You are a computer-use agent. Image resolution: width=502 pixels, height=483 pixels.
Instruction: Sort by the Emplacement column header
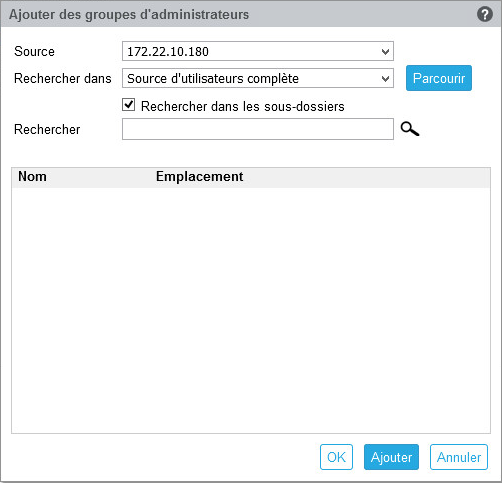click(x=199, y=176)
